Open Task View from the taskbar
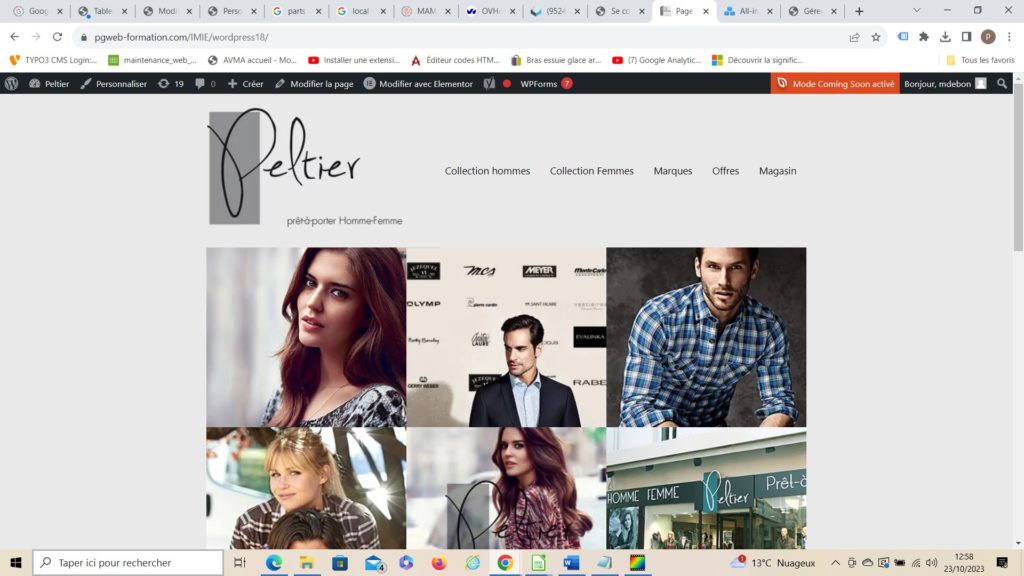This screenshot has height=576, width=1024. point(240,562)
